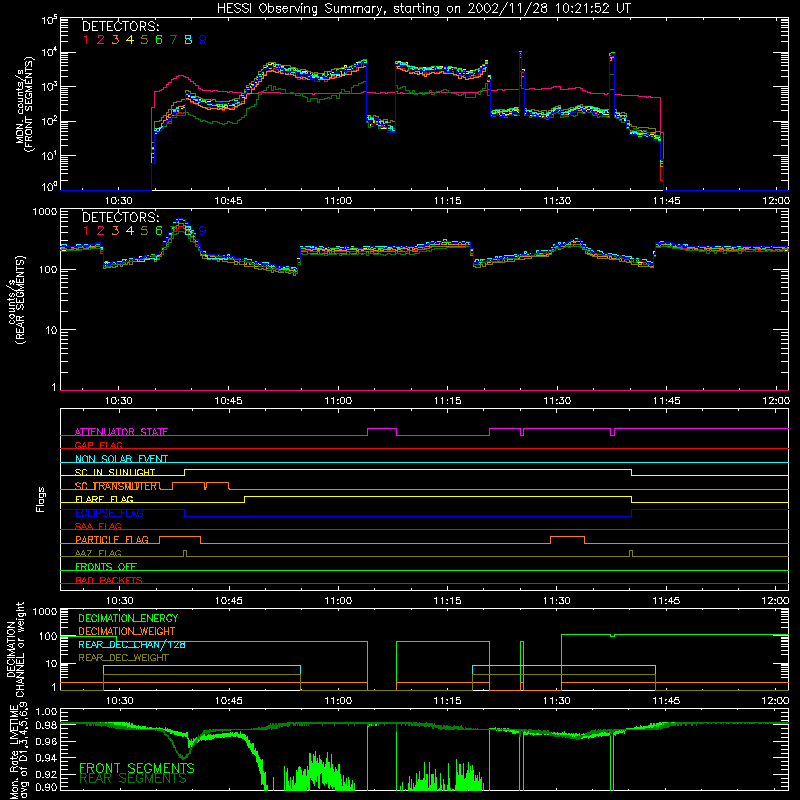Click the AAZ FLAG label
This screenshot has height=800, width=800.
click(98, 553)
